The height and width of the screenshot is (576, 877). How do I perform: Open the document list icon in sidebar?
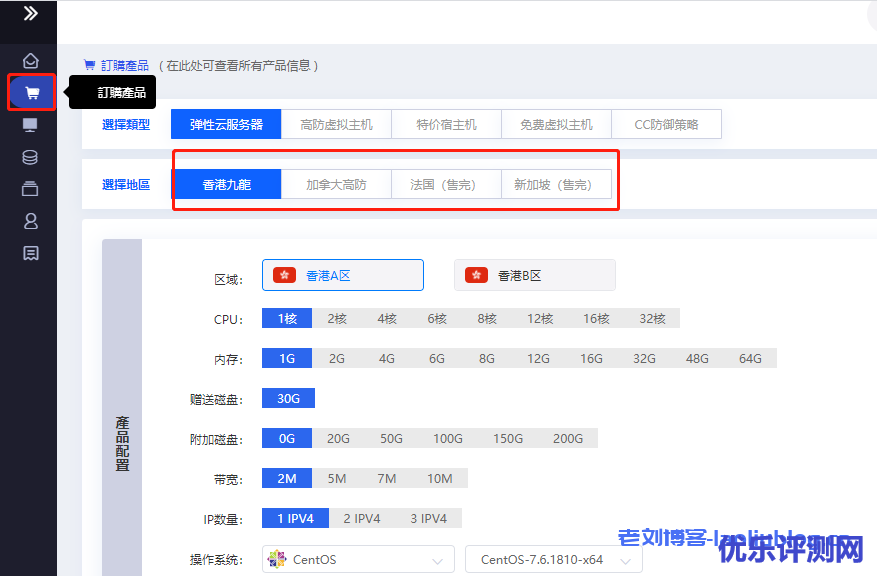[x=30, y=253]
